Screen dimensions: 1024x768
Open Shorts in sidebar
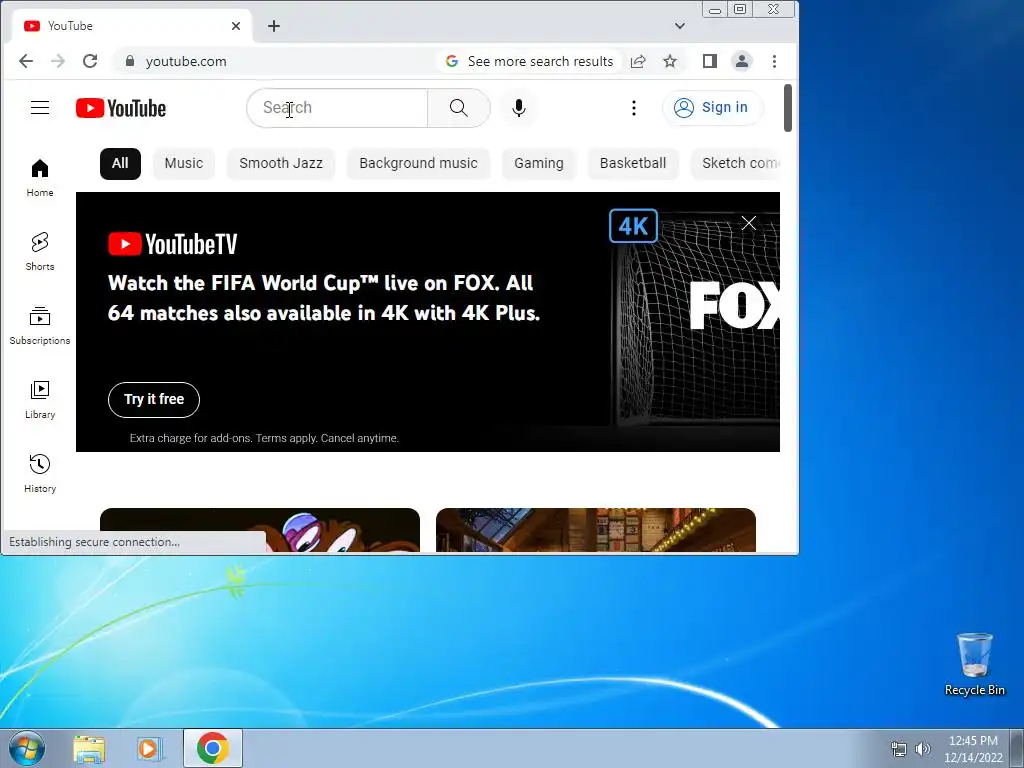coord(40,251)
